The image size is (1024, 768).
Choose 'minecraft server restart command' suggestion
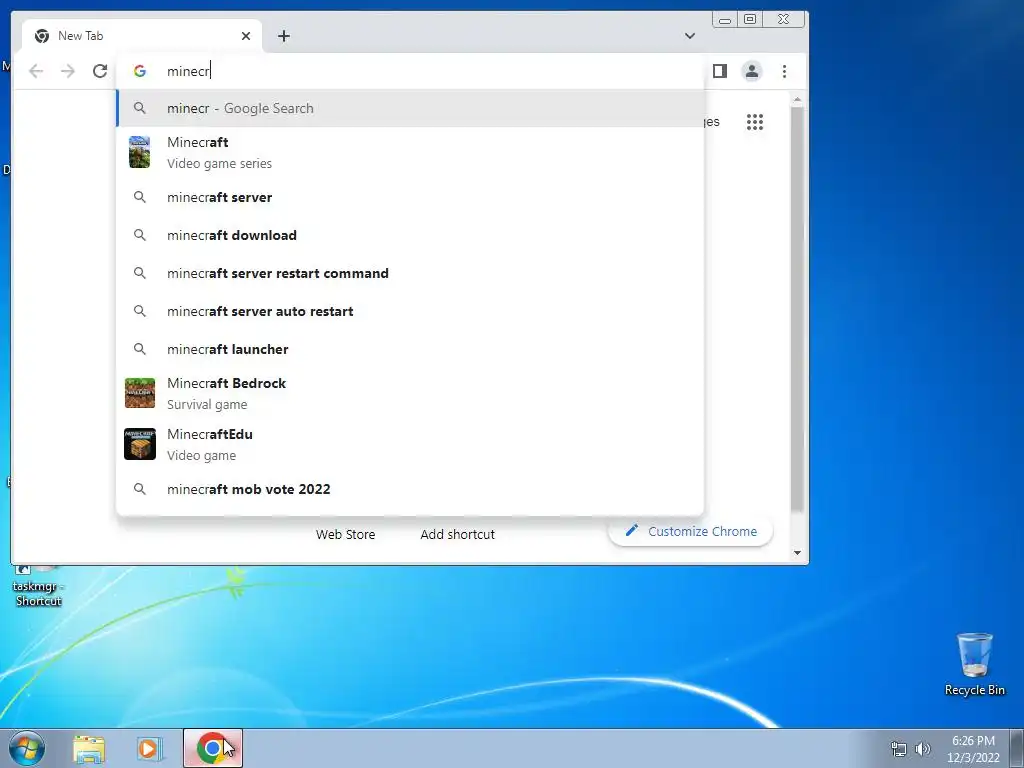coord(410,273)
